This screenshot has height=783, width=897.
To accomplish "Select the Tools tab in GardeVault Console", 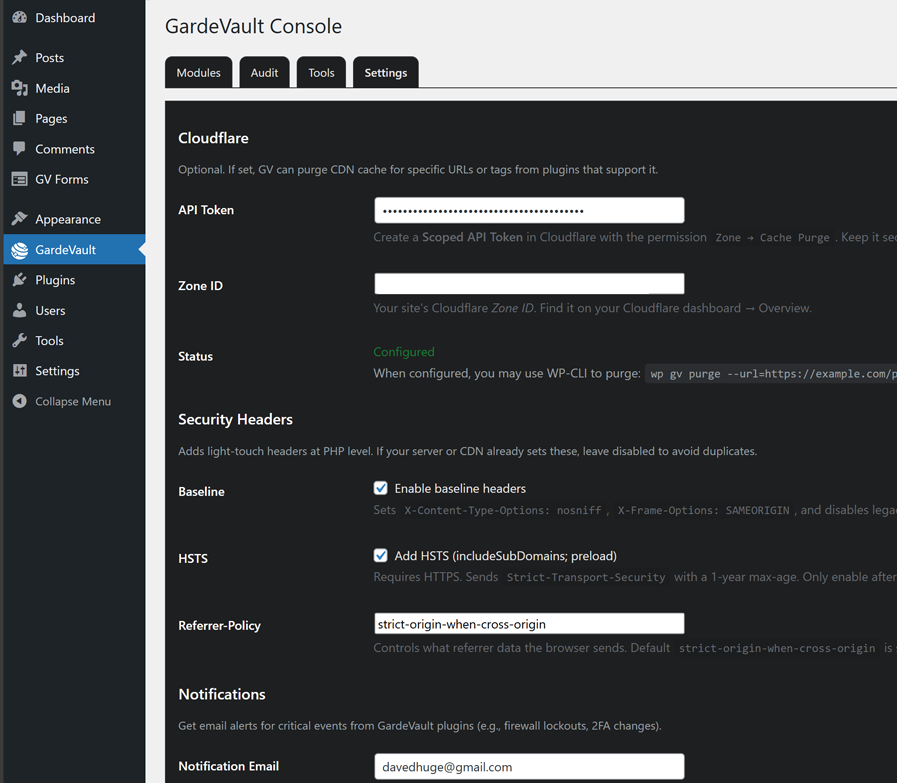I will coord(321,72).
